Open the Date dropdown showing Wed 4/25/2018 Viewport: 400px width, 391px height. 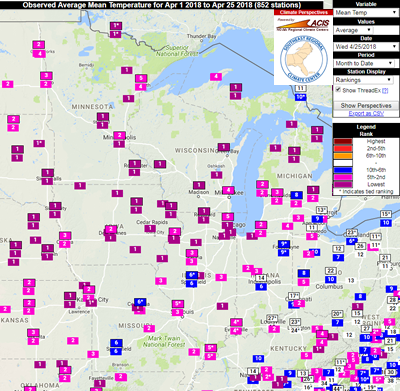366,47
